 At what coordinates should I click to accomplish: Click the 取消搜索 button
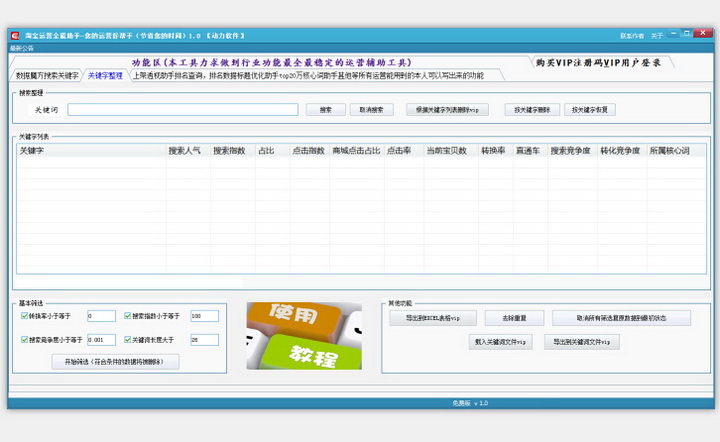click(x=371, y=110)
